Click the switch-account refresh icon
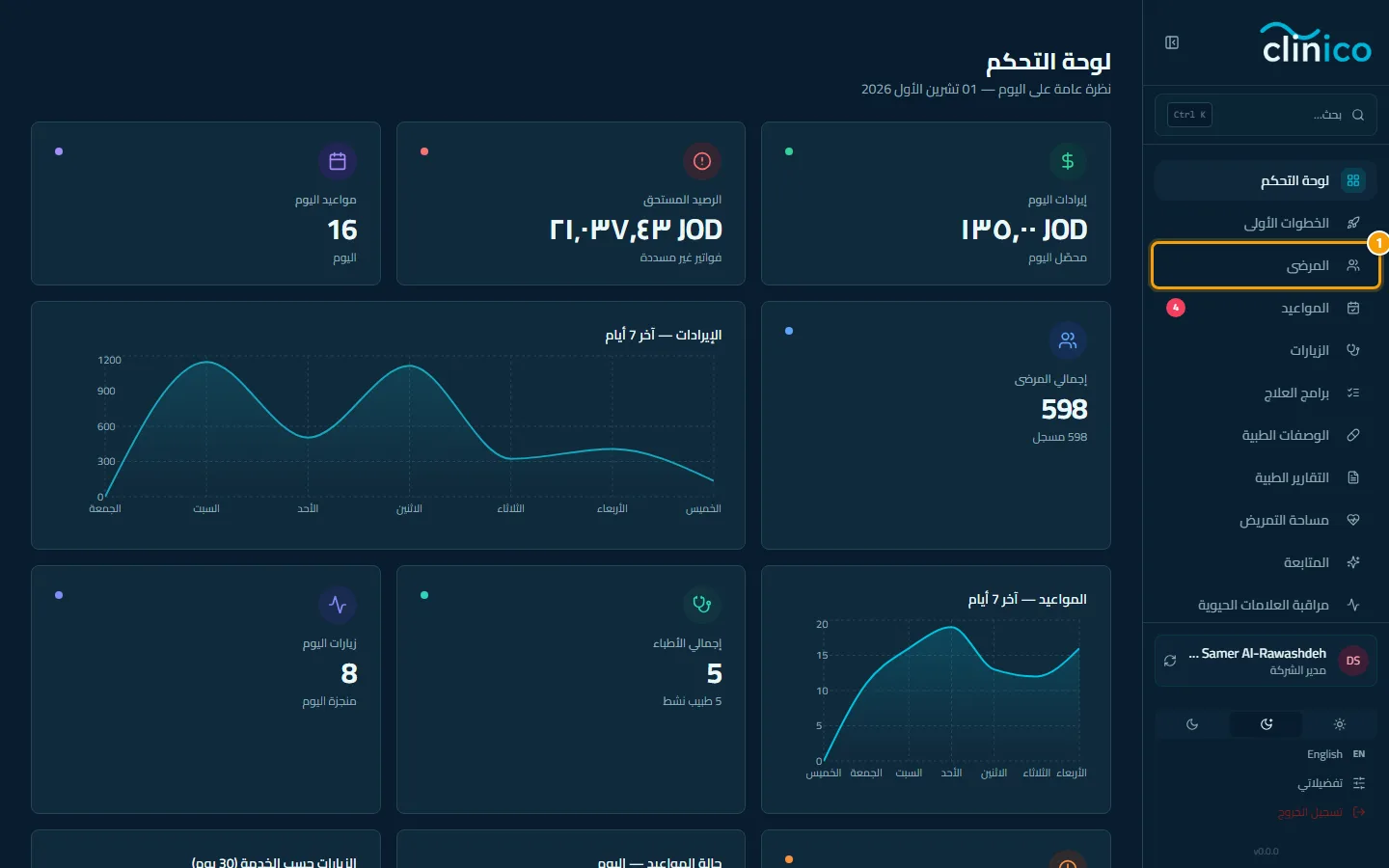The height and width of the screenshot is (868, 1389). click(1170, 661)
